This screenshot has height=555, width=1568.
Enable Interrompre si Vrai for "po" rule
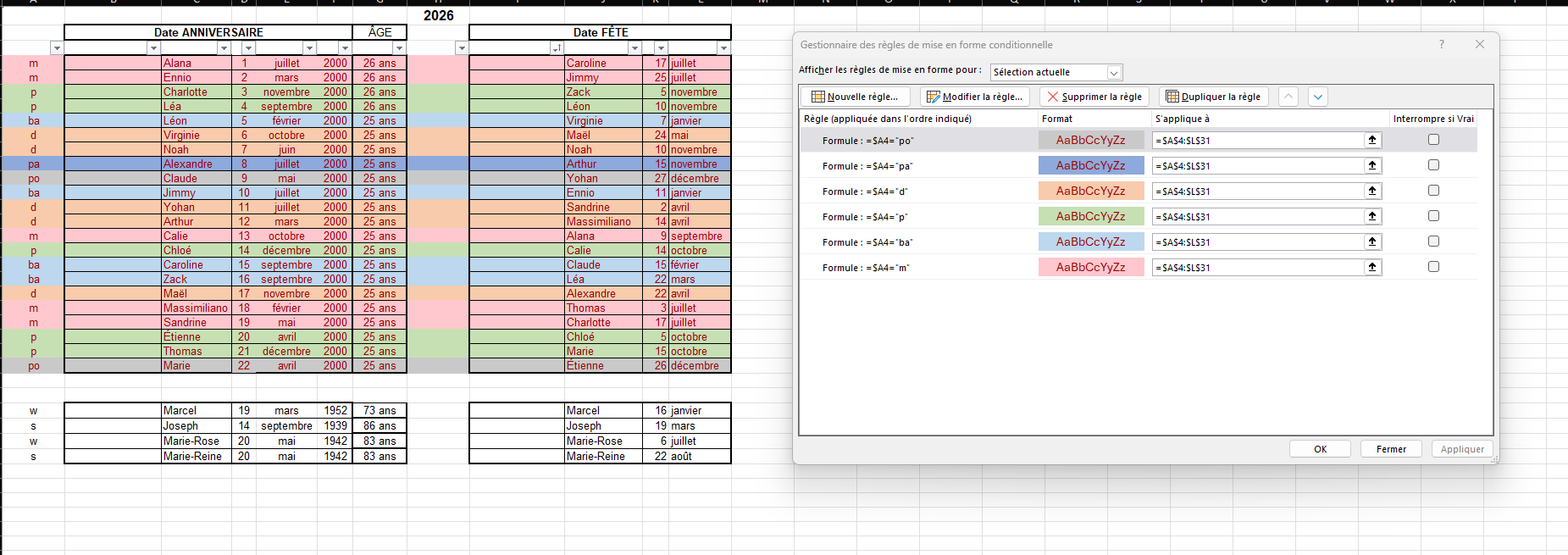[1433, 140]
